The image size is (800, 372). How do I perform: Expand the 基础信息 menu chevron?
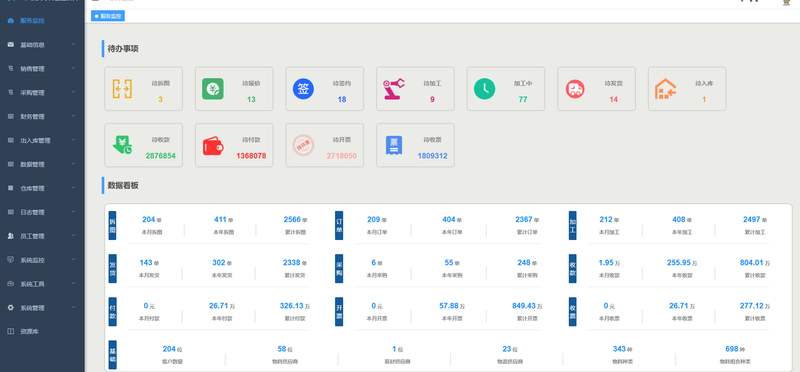click(73, 44)
